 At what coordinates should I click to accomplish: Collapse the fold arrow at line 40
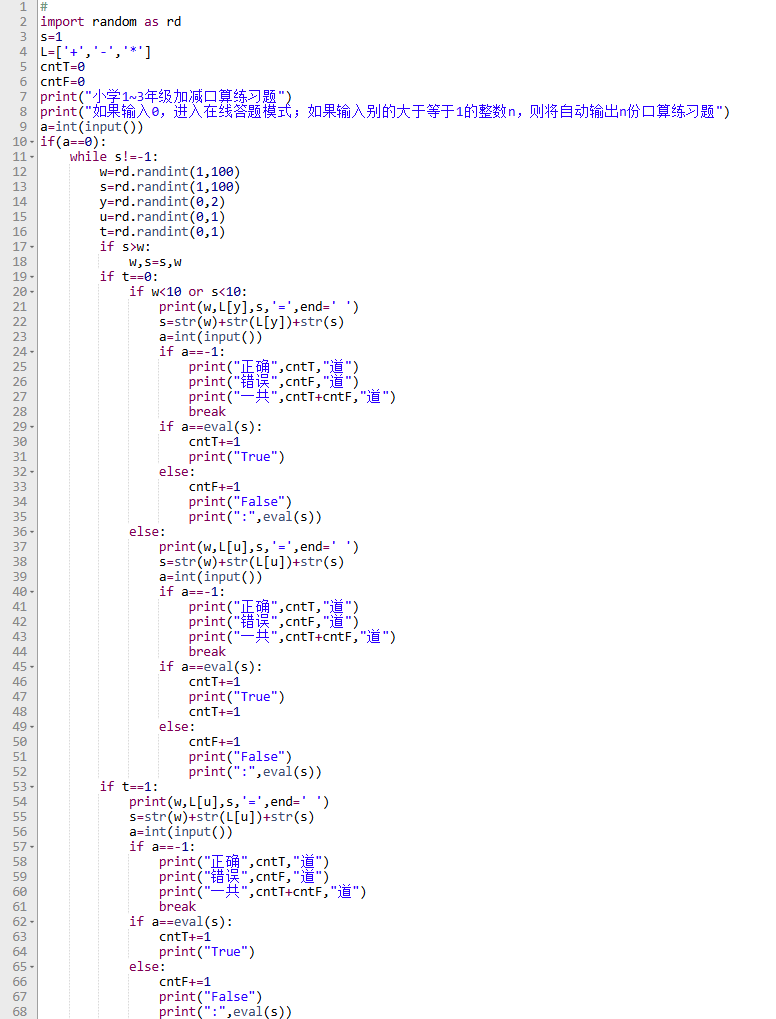[x=32, y=592]
